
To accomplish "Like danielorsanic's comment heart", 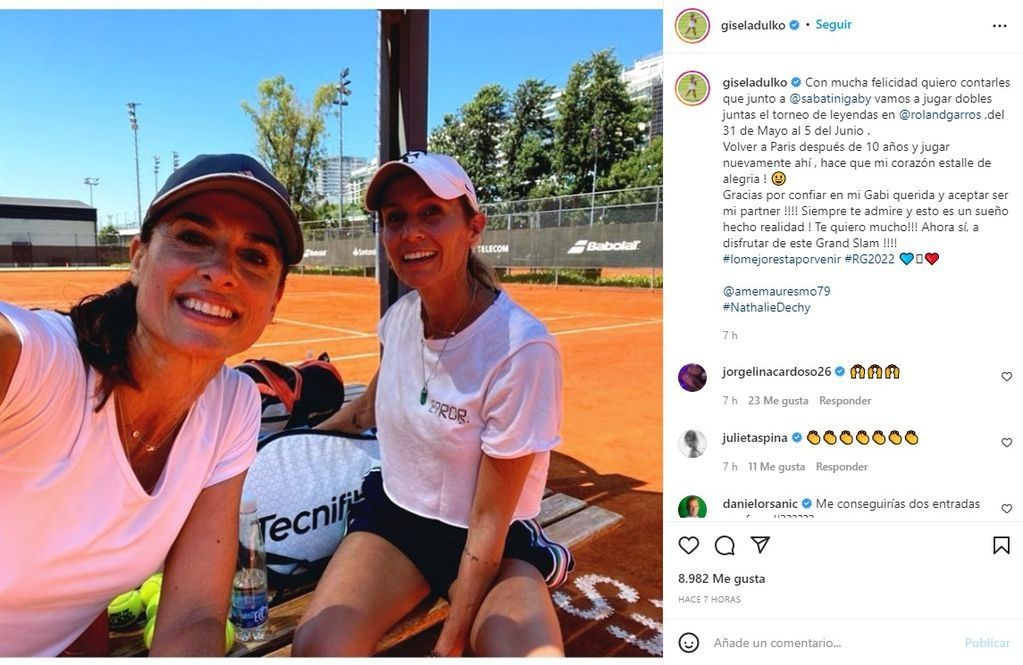I will click(1007, 508).
